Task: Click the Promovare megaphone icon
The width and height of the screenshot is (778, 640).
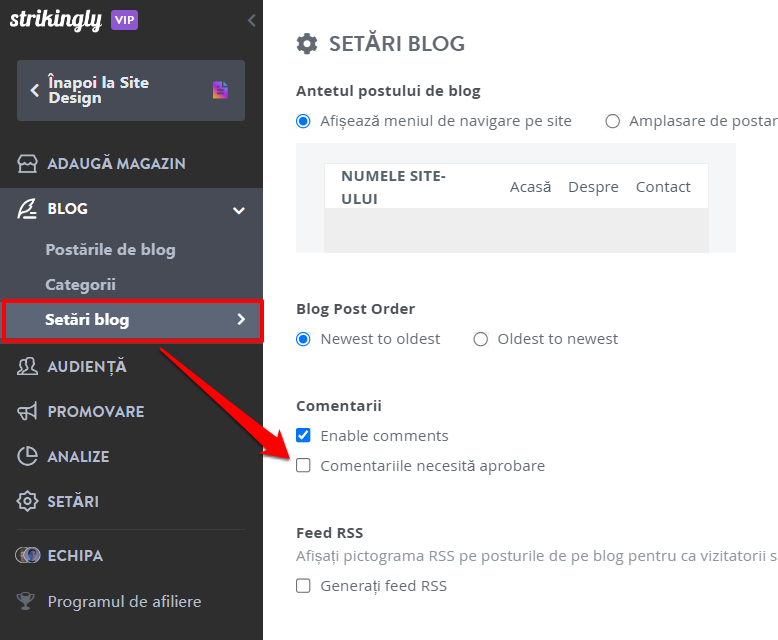Action: [x=27, y=411]
